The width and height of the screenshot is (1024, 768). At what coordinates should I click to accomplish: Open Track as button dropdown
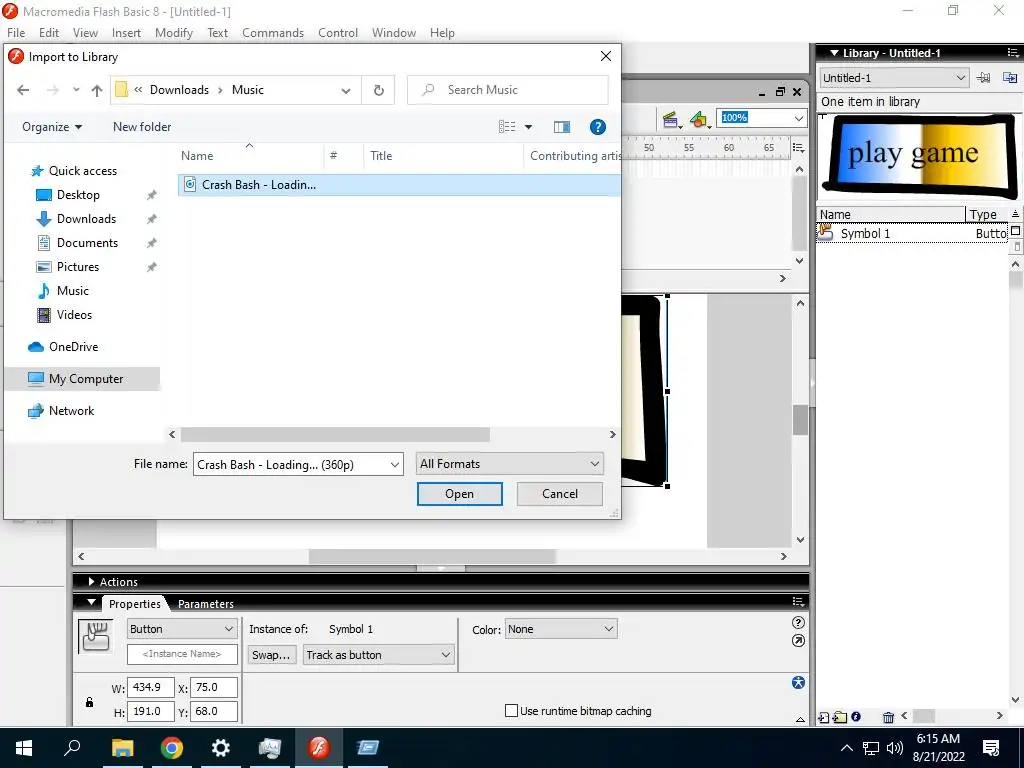click(x=378, y=654)
